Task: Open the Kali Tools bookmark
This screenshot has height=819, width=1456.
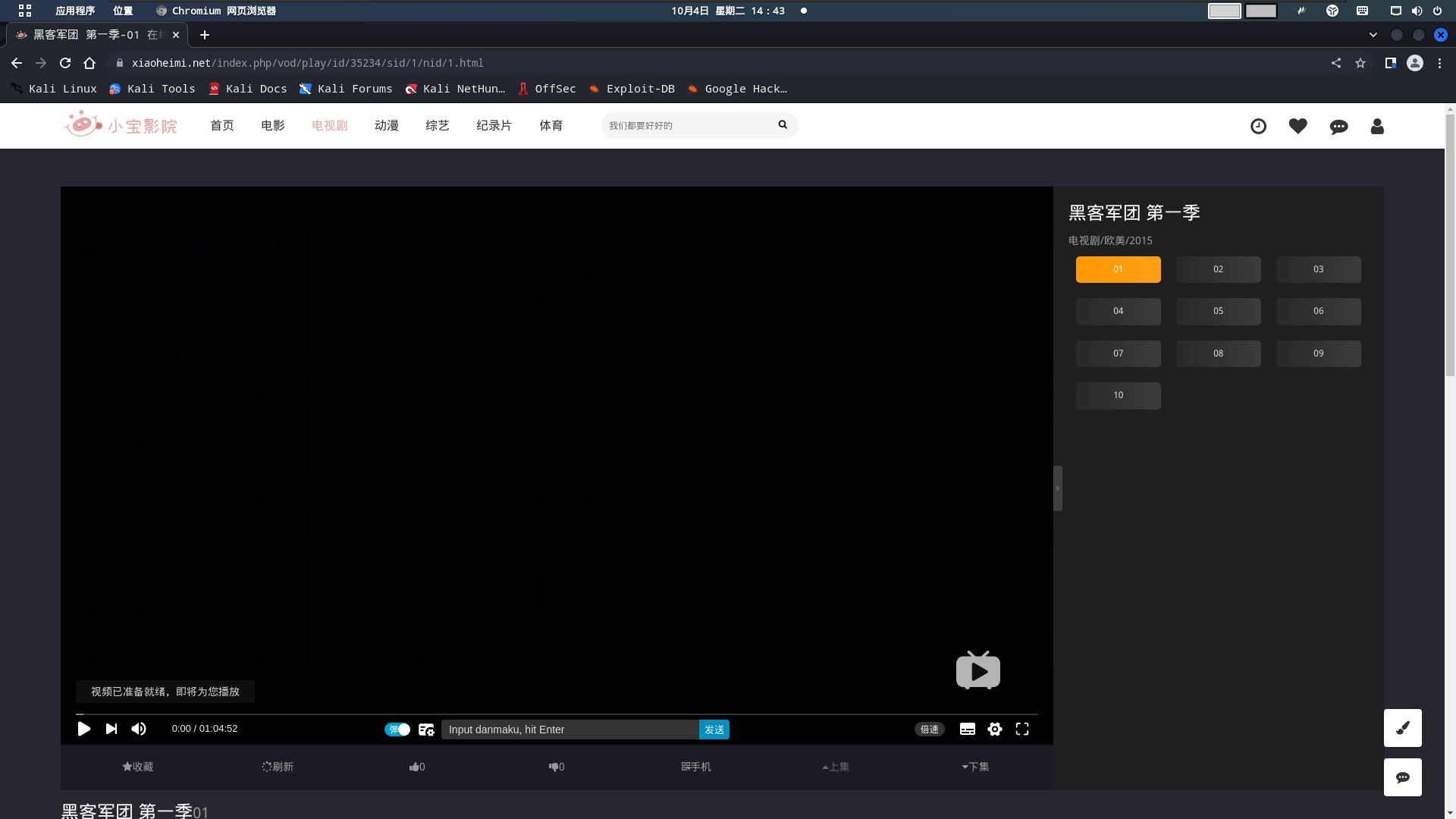Action: pos(152,89)
